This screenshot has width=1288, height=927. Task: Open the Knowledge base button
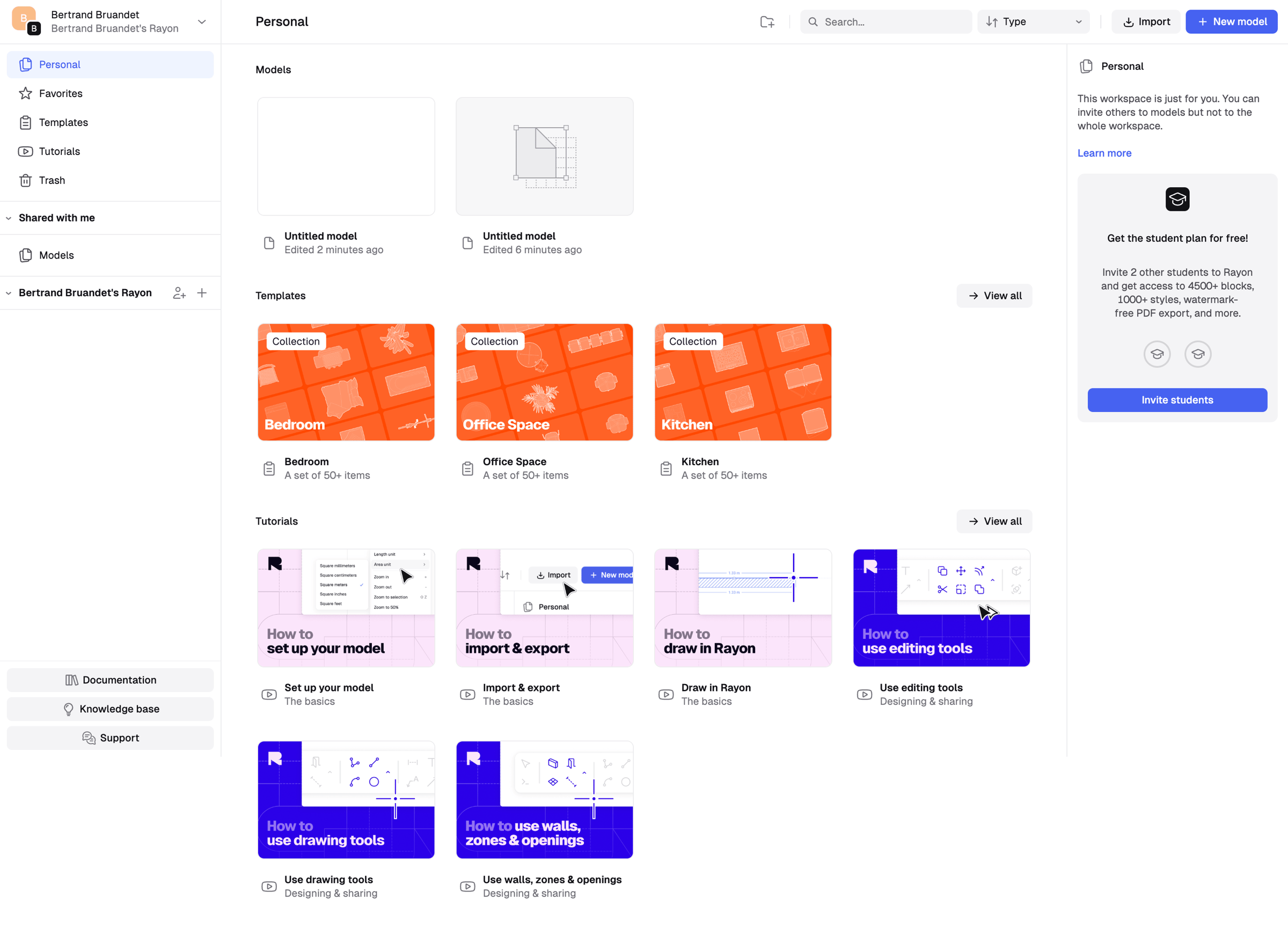[110, 709]
